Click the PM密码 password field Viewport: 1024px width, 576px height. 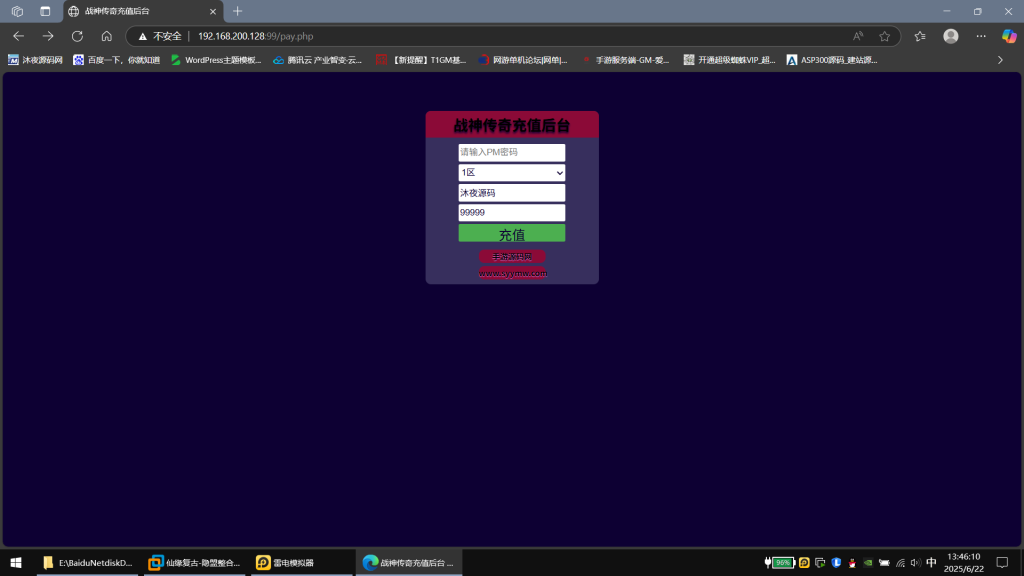(511, 153)
